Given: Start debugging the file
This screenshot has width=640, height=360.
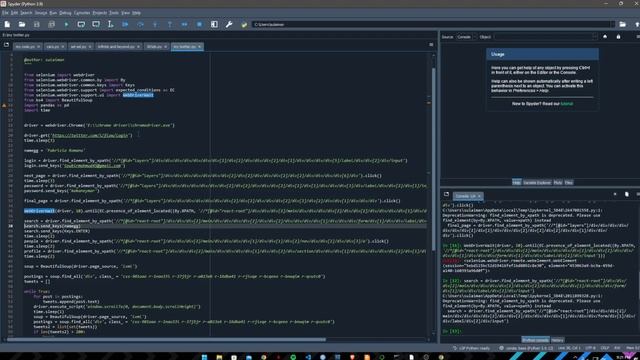Looking at the screenshot, I should pos(125,24).
